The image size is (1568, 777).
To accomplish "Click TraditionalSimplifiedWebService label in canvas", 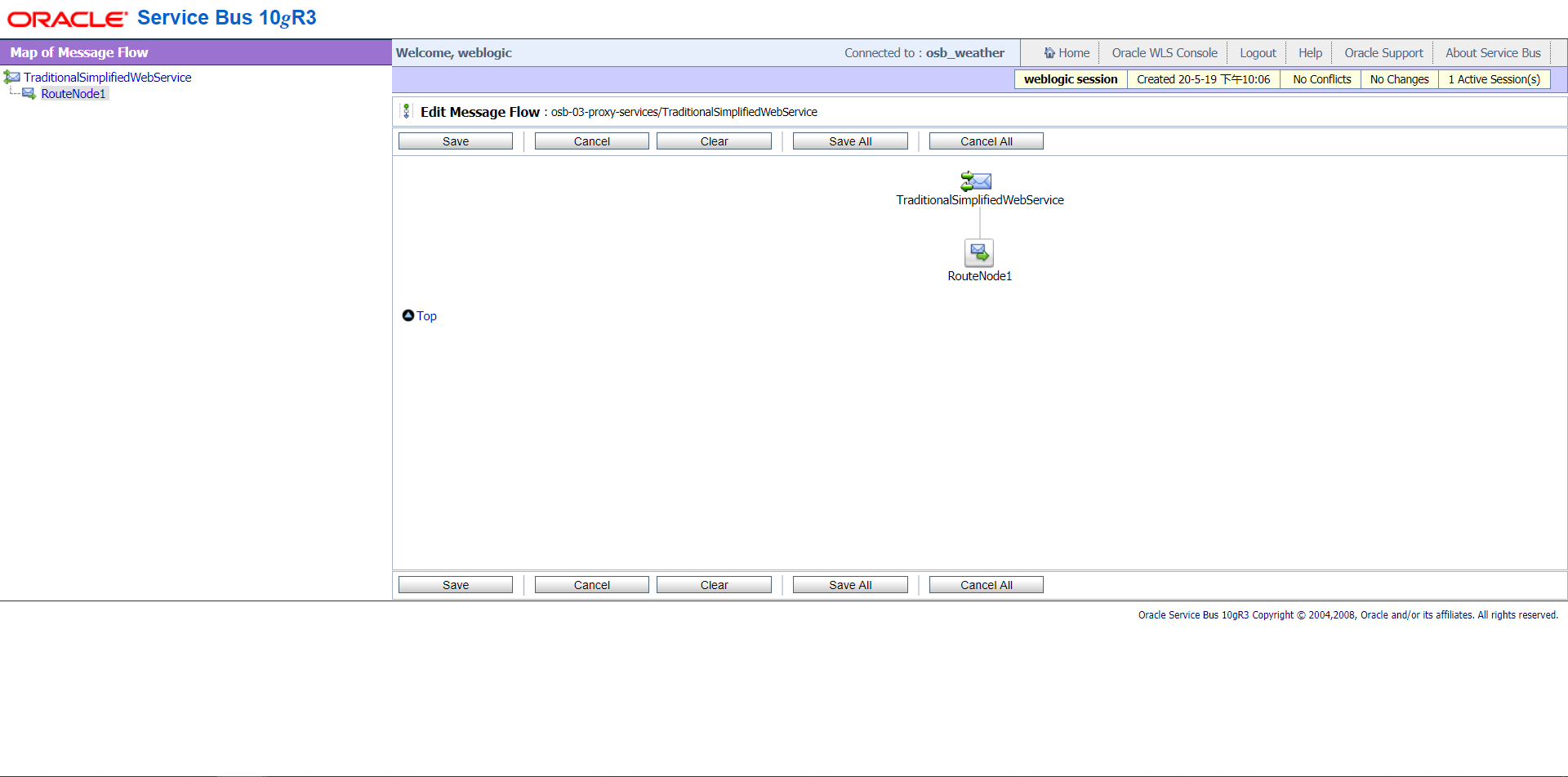I will pyautogui.click(x=980, y=200).
